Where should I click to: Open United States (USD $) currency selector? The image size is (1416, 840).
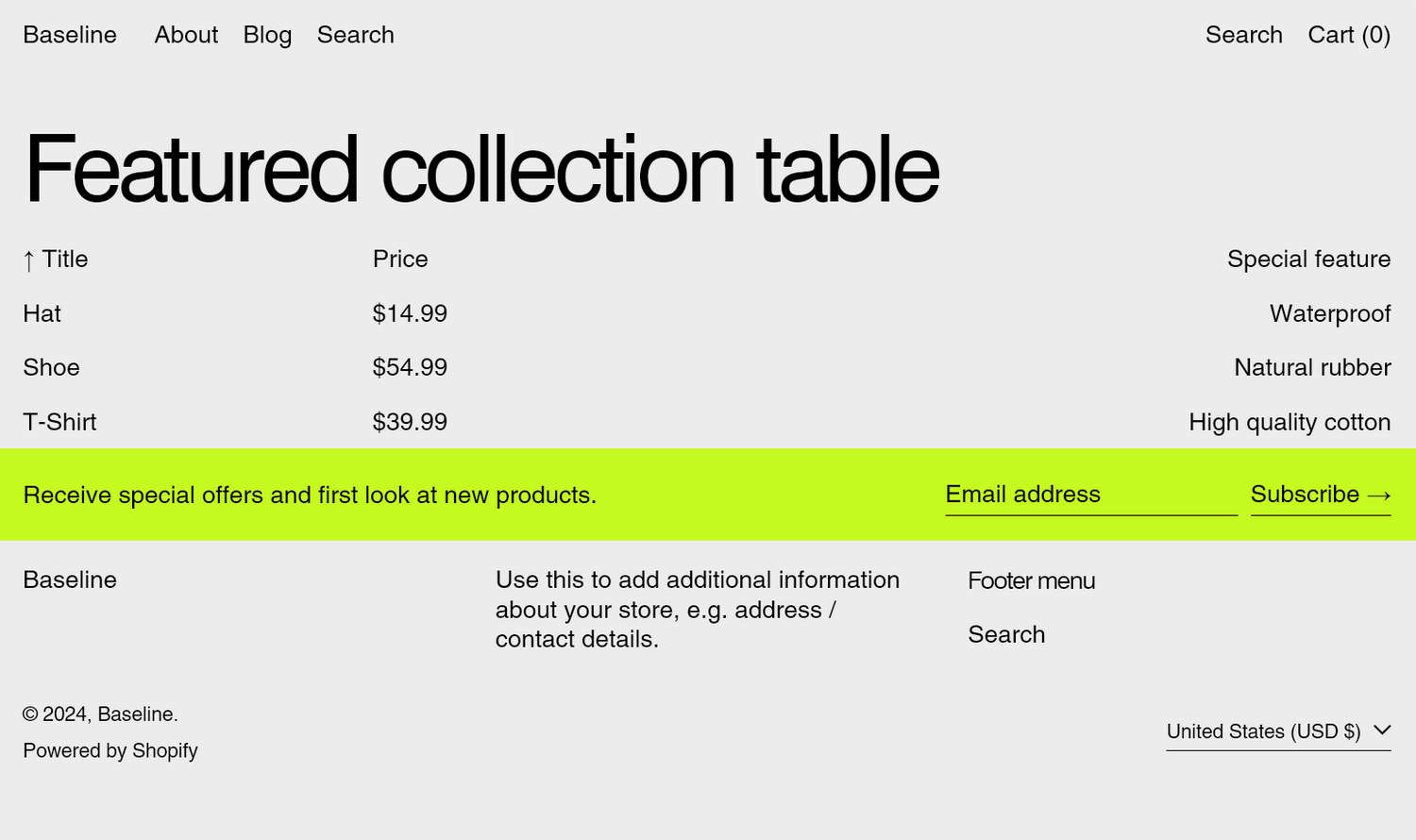(x=1263, y=731)
